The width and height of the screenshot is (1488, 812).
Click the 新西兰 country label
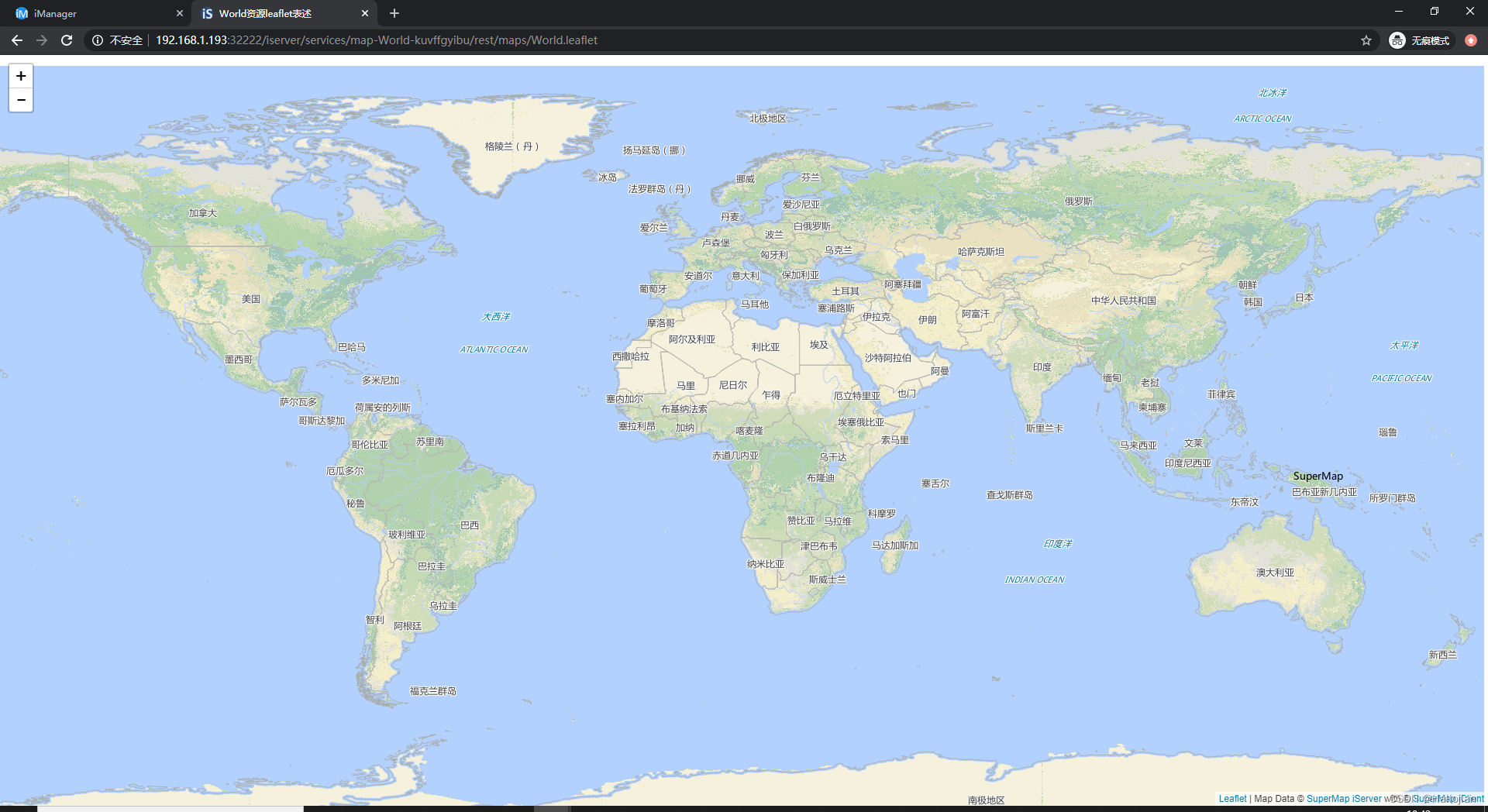(x=1443, y=655)
